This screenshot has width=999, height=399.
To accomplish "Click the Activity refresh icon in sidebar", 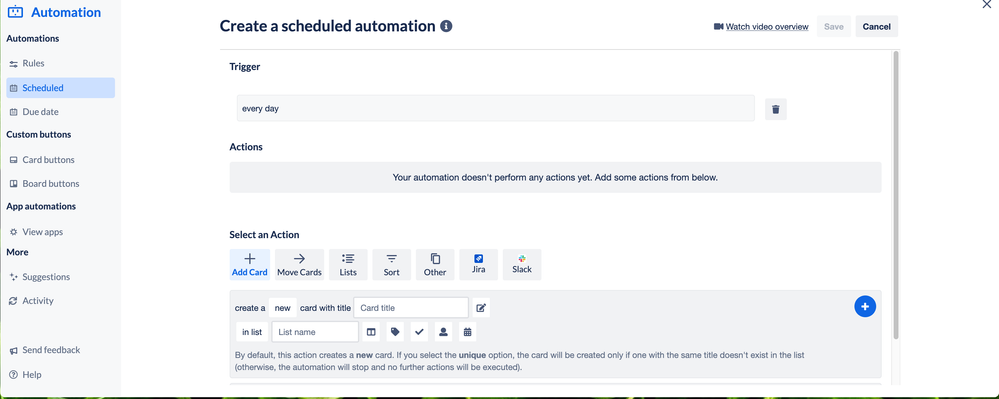I will [13, 301].
